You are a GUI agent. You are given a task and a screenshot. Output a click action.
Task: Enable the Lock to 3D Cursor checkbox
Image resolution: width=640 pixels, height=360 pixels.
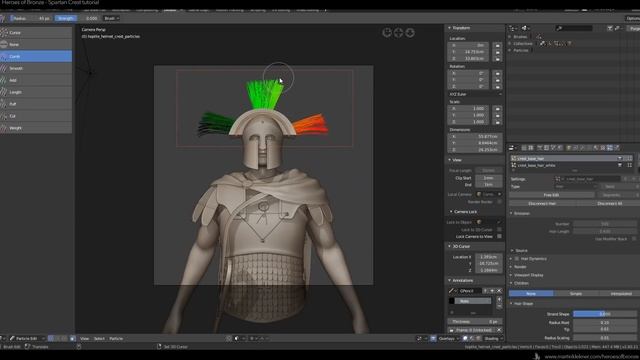pyautogui.click(x=499, y=230)
